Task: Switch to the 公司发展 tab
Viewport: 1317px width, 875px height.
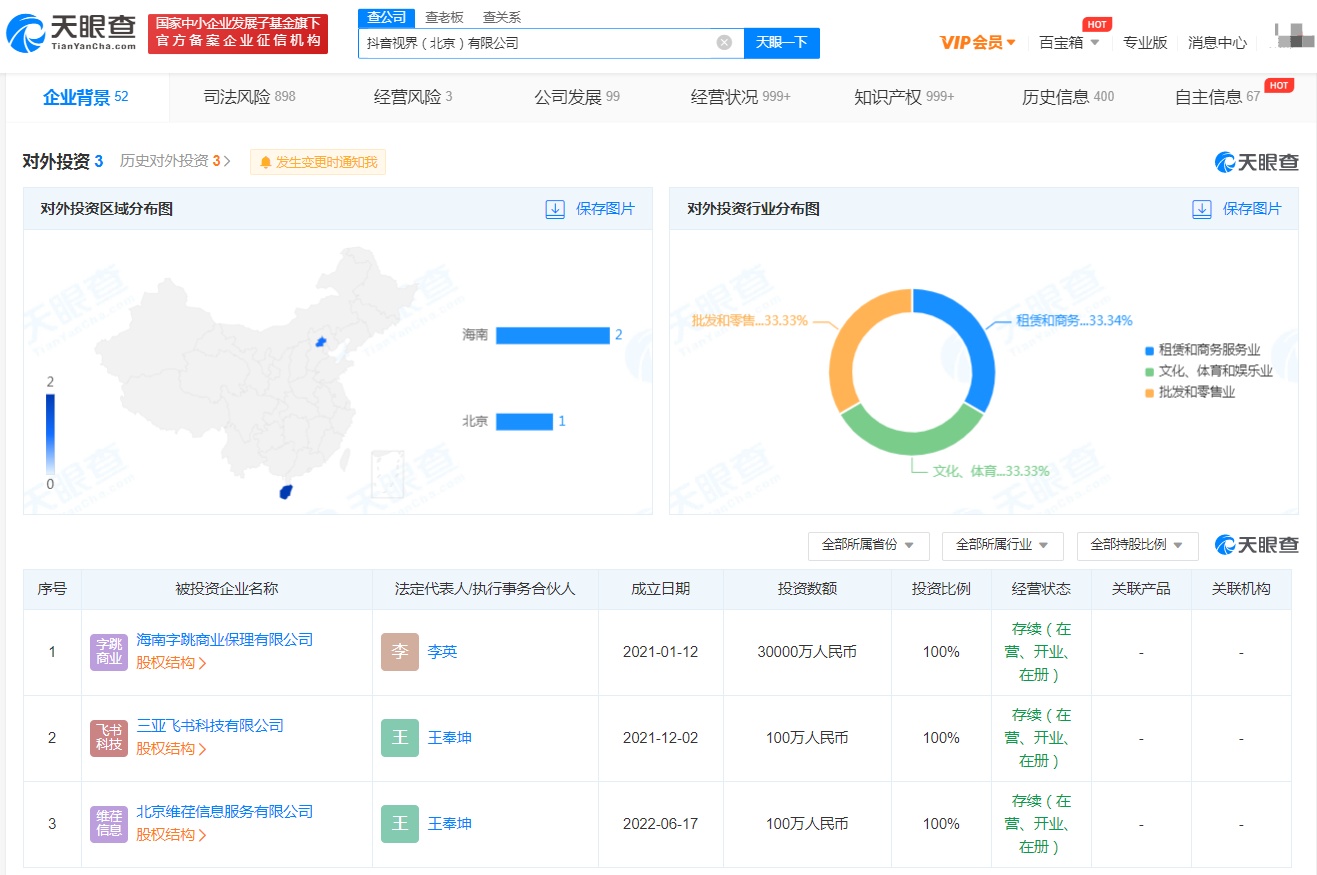Action: pos(577,97)
